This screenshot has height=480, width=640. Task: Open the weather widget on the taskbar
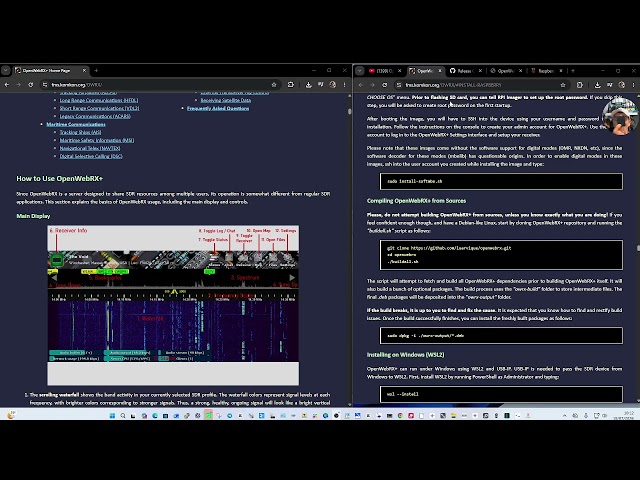[11, 416]
